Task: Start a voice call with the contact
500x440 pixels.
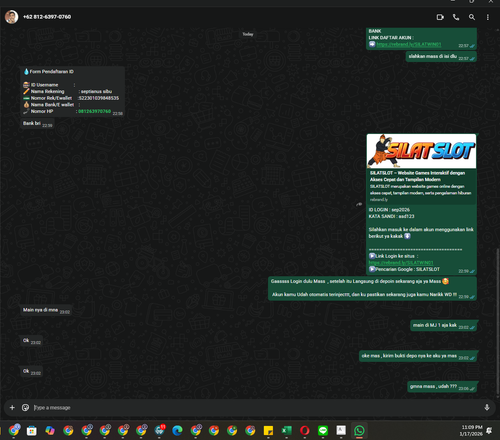Action: click(x=456, y=17)
